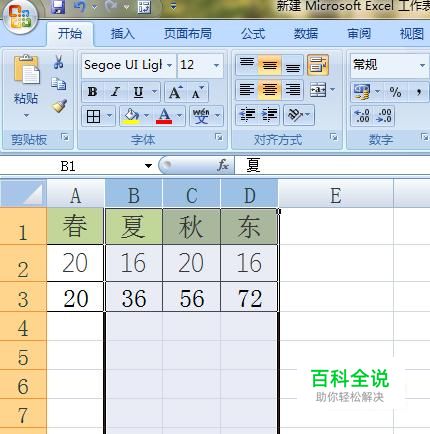
Task: Click the insert function fx button
Action: tap(223, 165)
